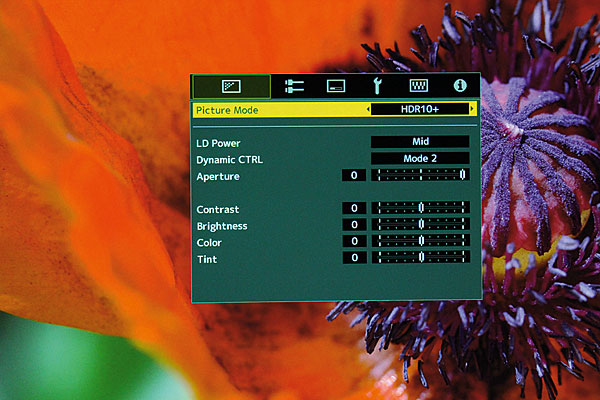Select the Tint row label
This screenshot has height=400, width=600.
[x=207, y=259]
